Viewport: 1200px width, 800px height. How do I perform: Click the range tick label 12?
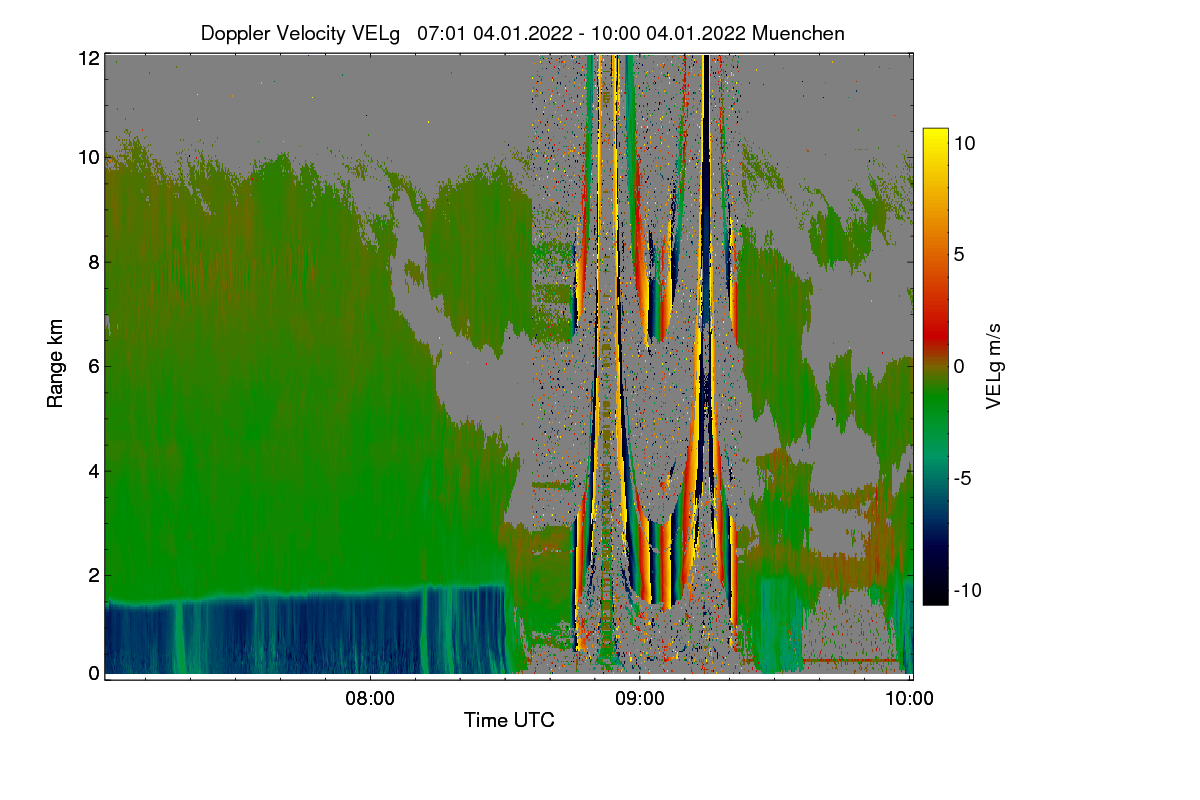(89, 59)
